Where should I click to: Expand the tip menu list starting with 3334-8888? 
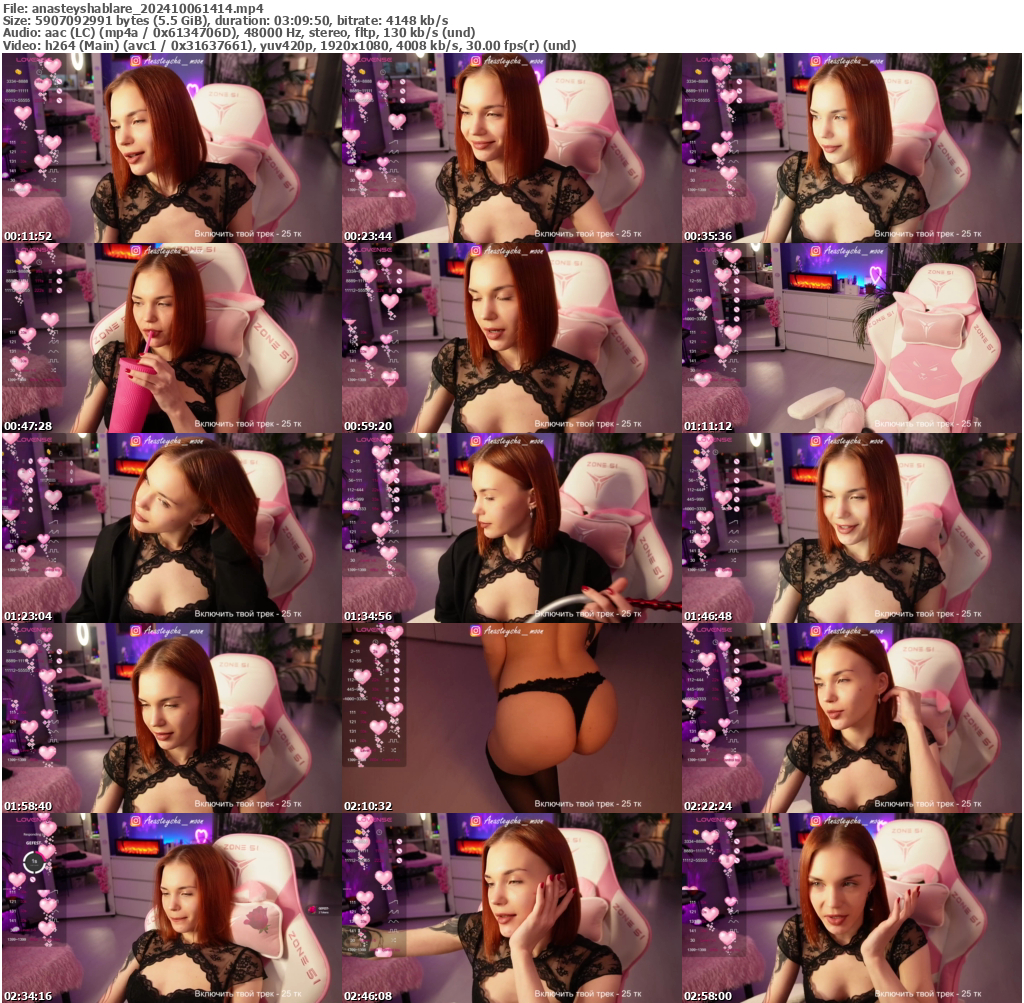point(17,81)
